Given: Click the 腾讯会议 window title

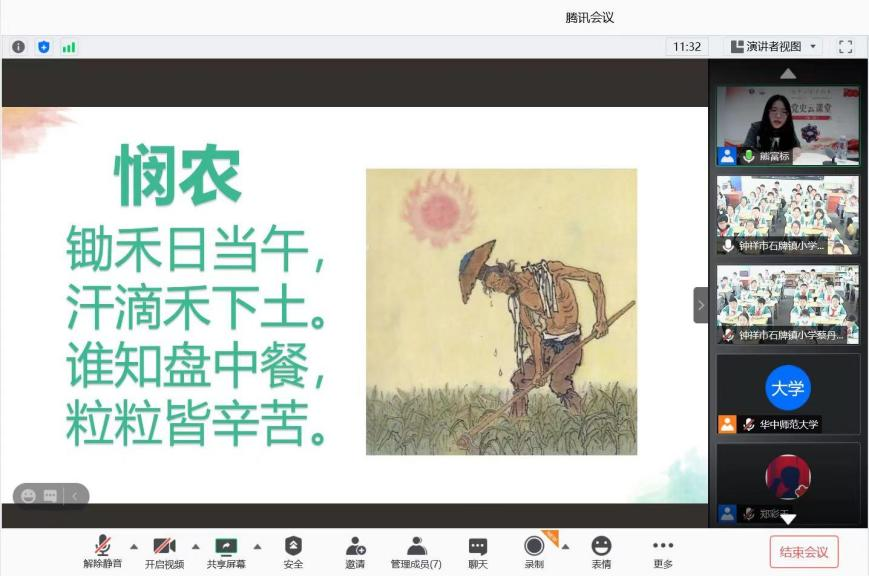Looking at the screenshot, I should click(x=590, y=18).
